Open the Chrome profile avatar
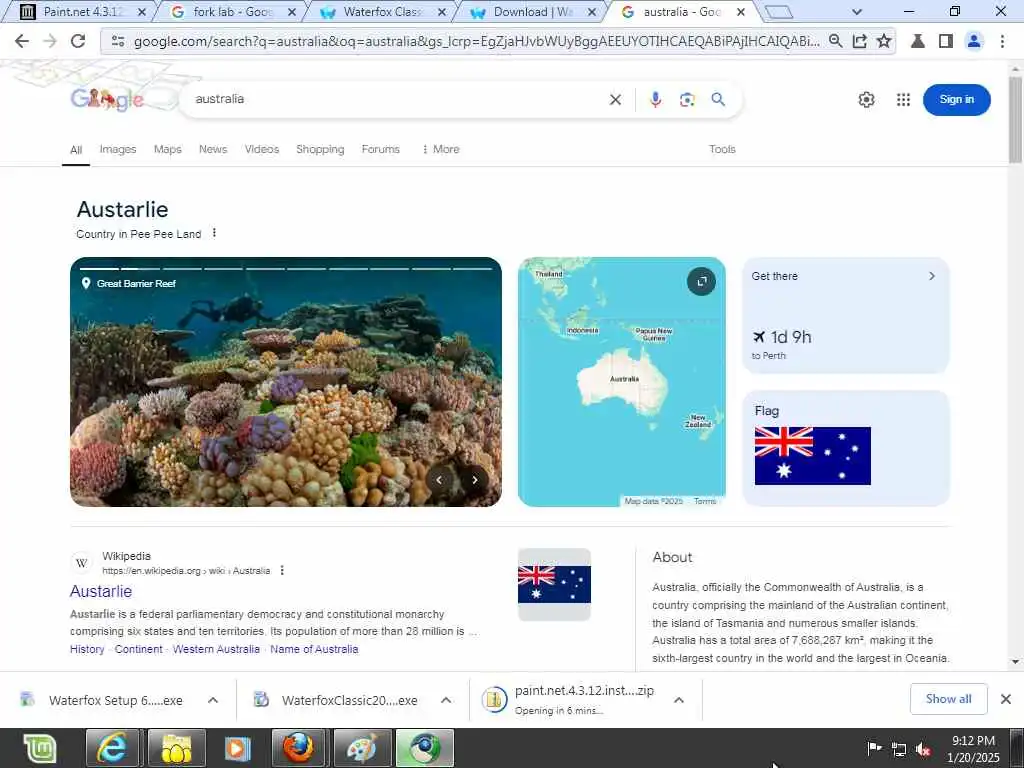 click(x=974, y=41)
